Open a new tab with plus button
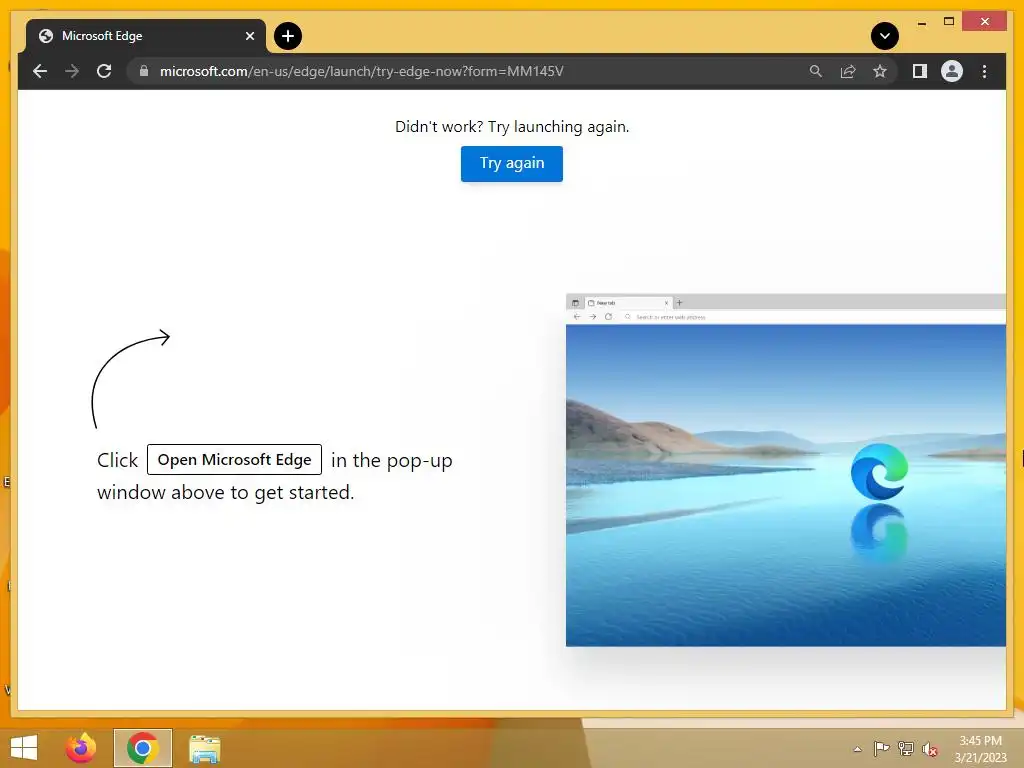 click(288, 36)
